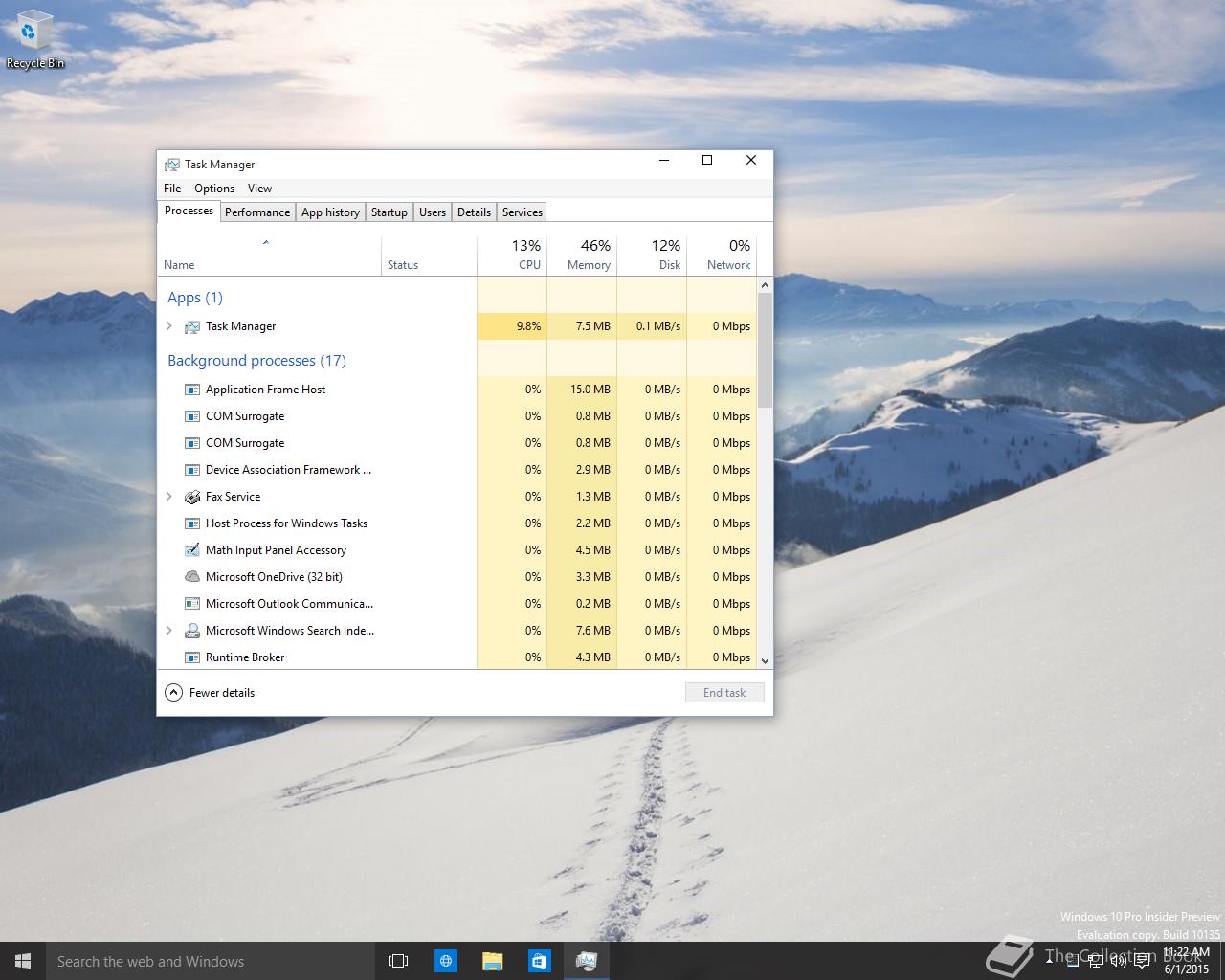Select the Microsoft OneDrive cloud icon
Image resolution: width=1225 pixels, height=980 pixels.
click(192, 577)
